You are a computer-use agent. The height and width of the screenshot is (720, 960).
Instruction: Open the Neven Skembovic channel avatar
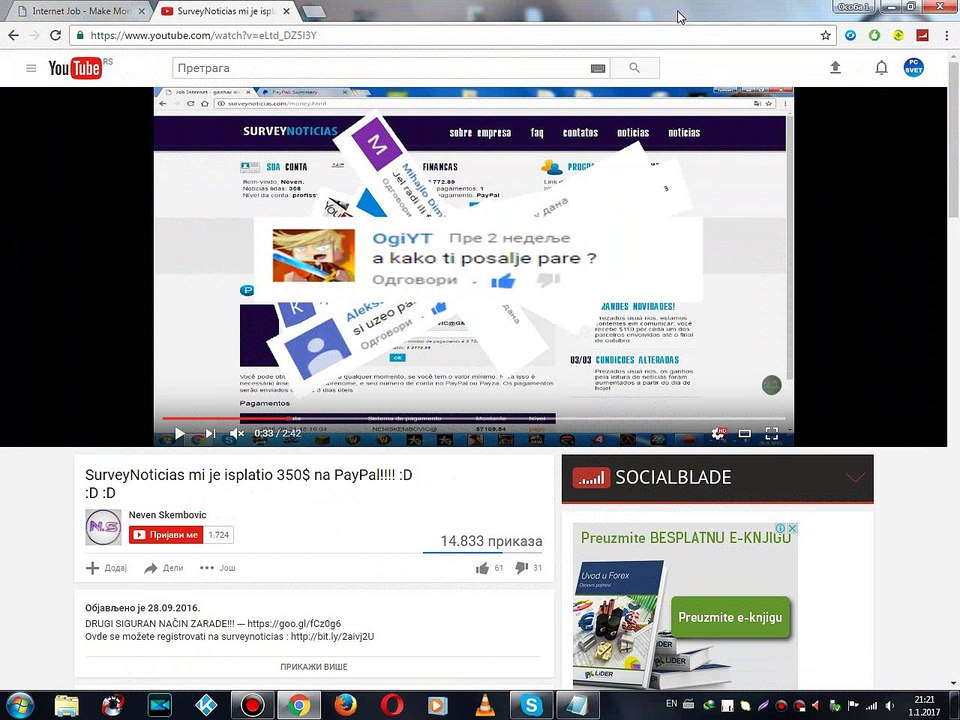[103, 527]
